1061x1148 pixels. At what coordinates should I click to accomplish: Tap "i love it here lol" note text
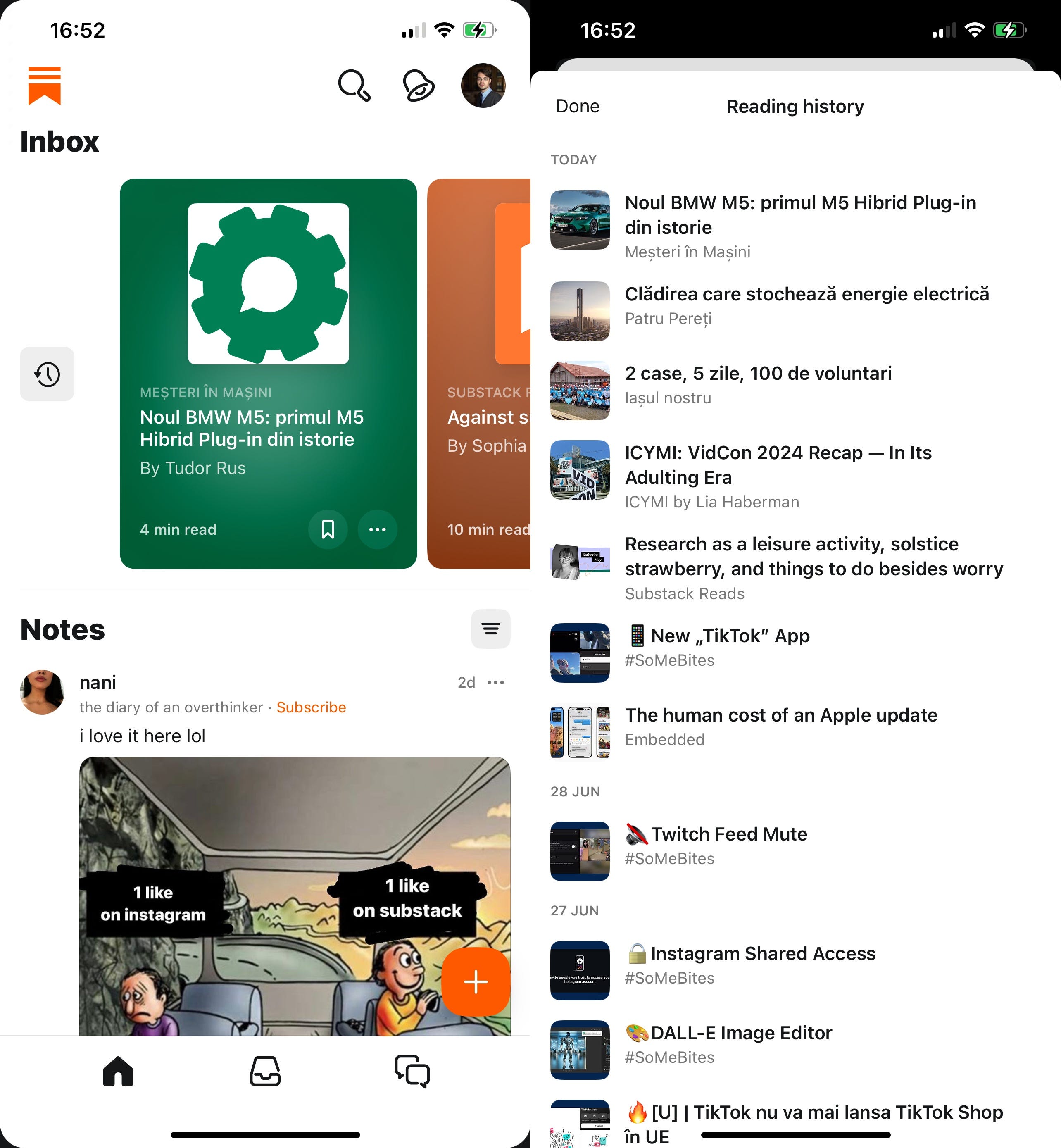pos(143,736)
